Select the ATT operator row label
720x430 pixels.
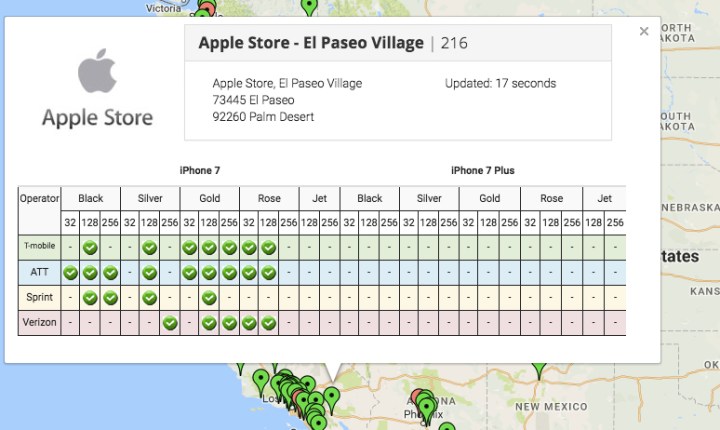(39, 272)
